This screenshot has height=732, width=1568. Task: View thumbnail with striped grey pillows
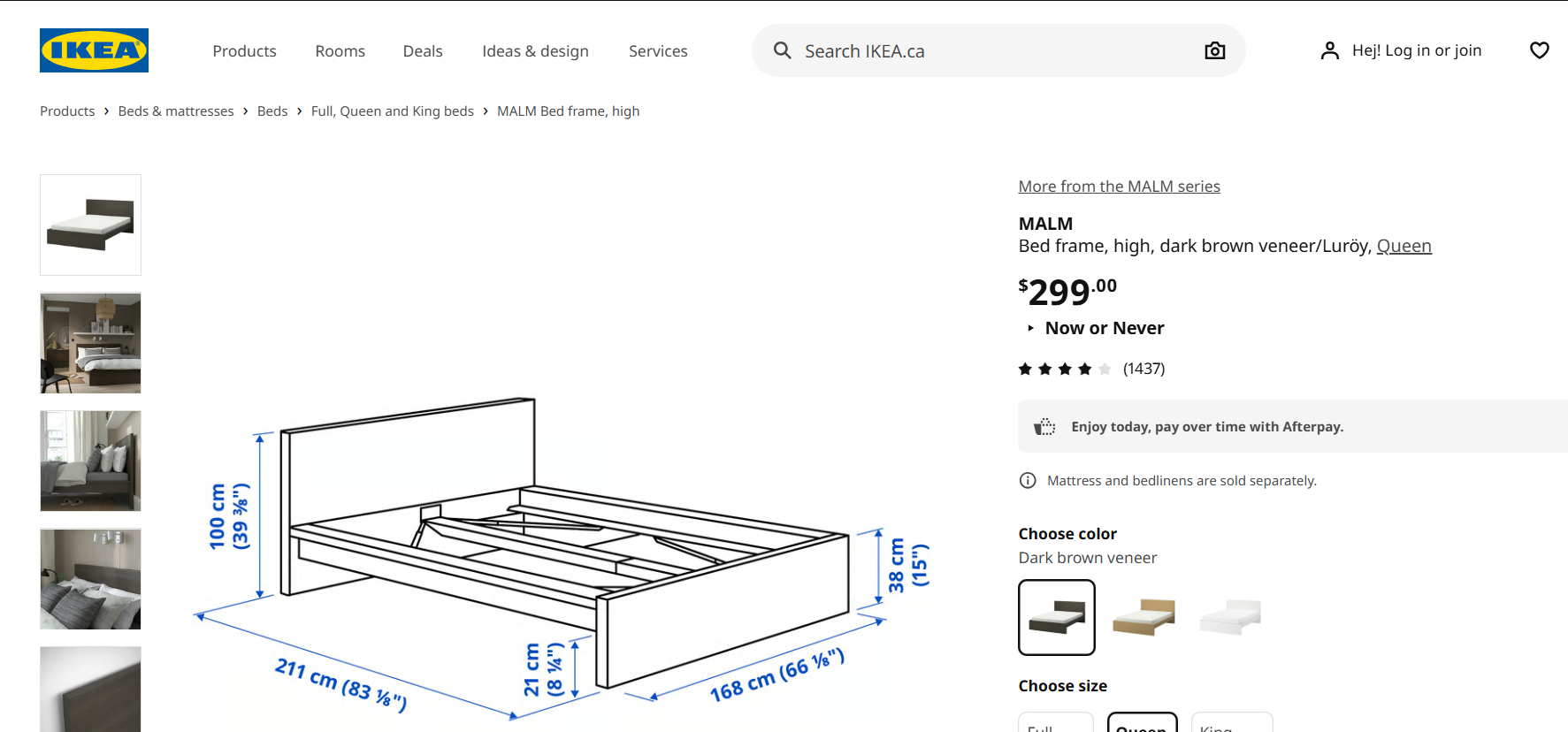(90, 579)
